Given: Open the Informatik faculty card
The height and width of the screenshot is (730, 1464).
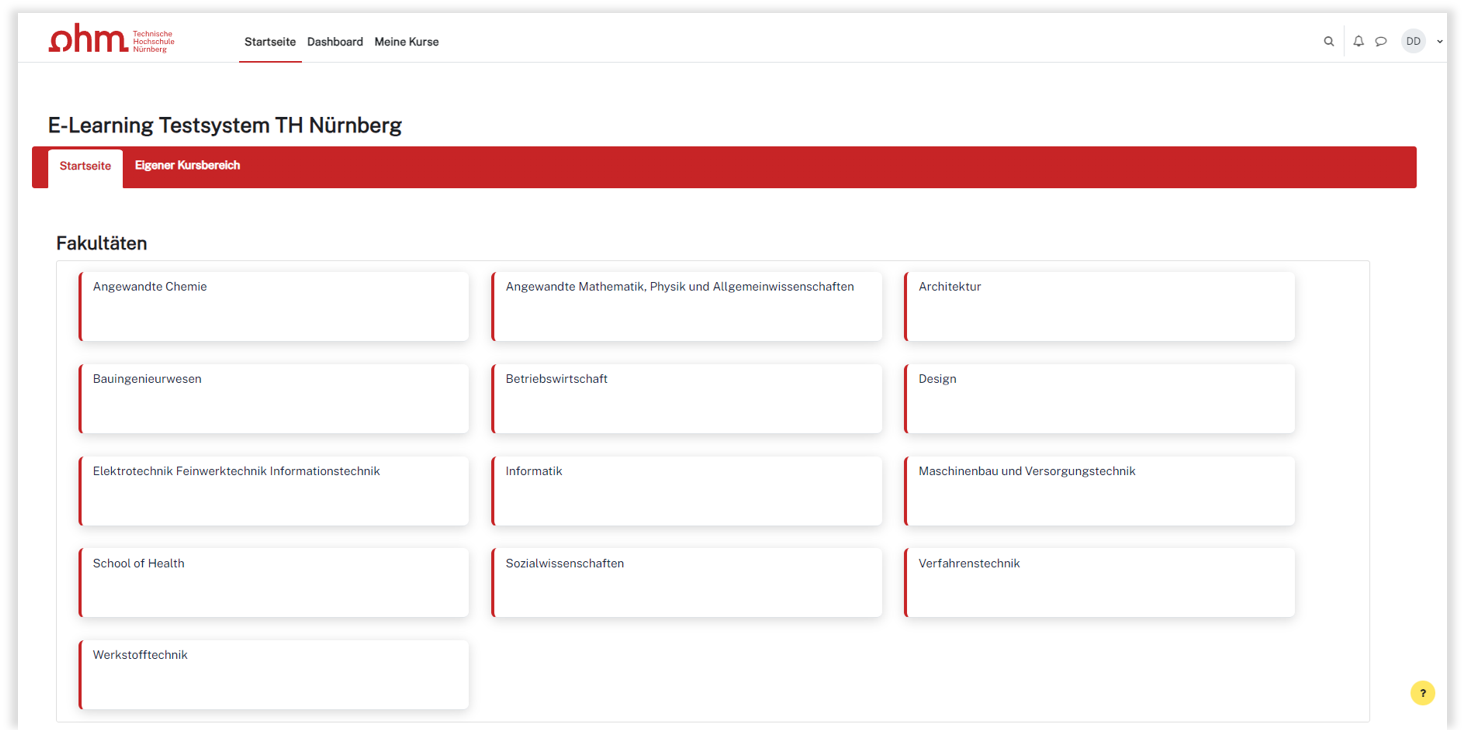Looking at the screenshot, I should click(687, 491).
